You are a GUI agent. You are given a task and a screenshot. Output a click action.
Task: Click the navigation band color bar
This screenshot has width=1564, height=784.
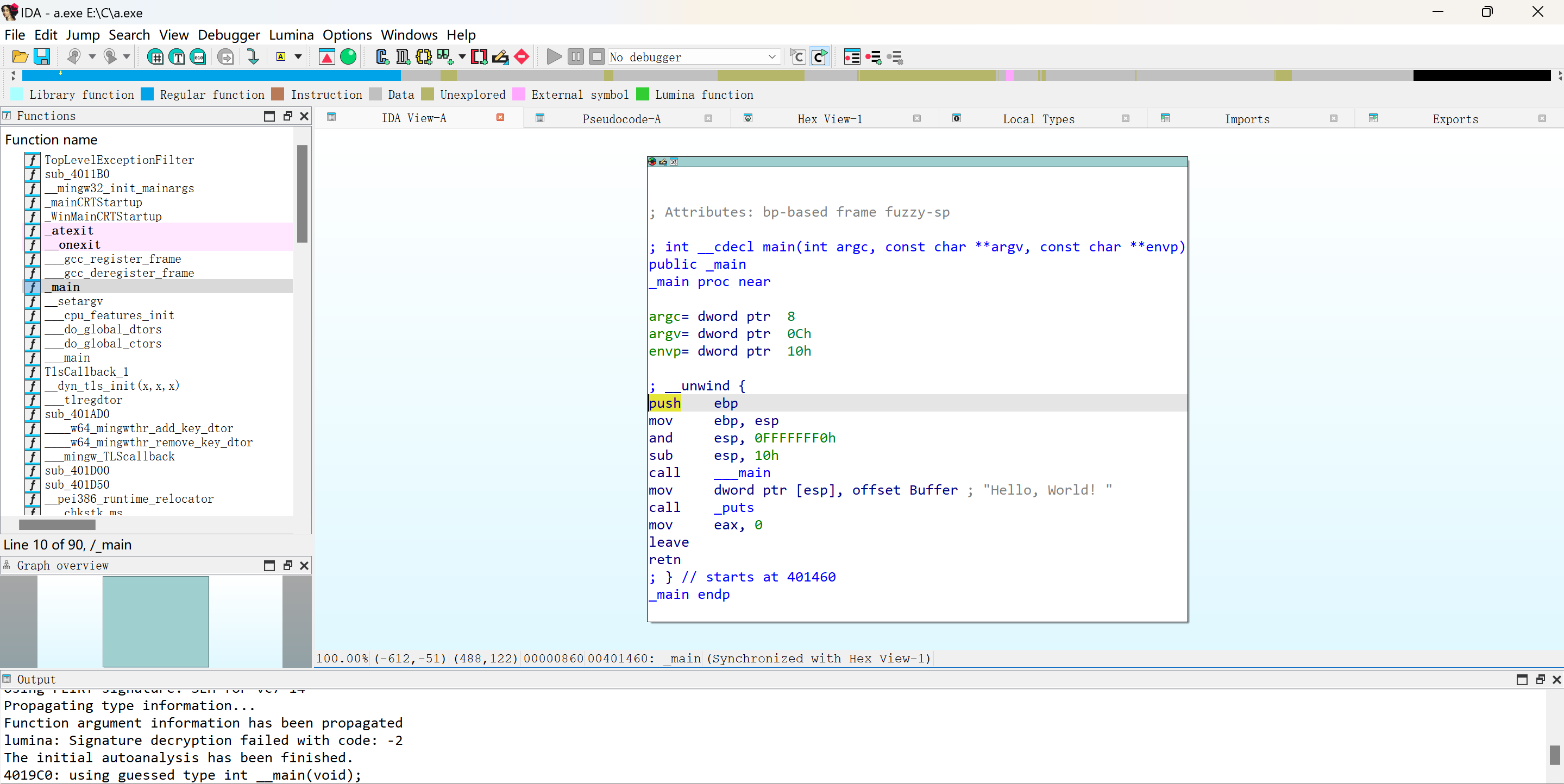(789, 75)
